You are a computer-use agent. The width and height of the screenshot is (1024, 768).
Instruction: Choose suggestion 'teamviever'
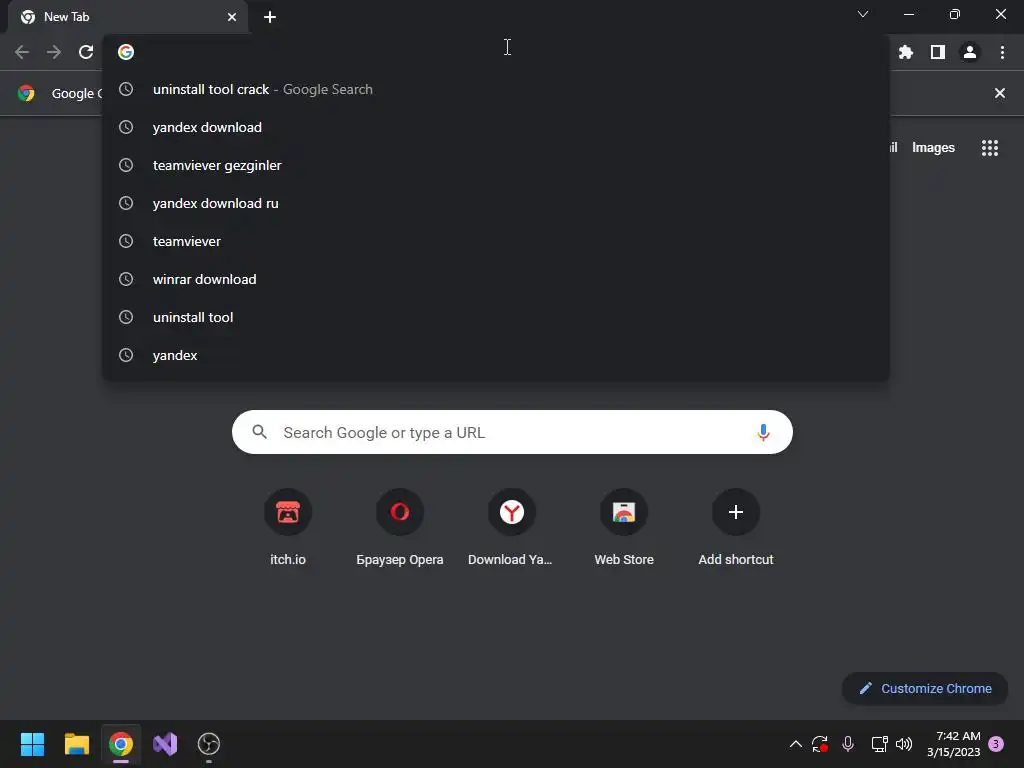pyautogui.click(x=496, y=241)
